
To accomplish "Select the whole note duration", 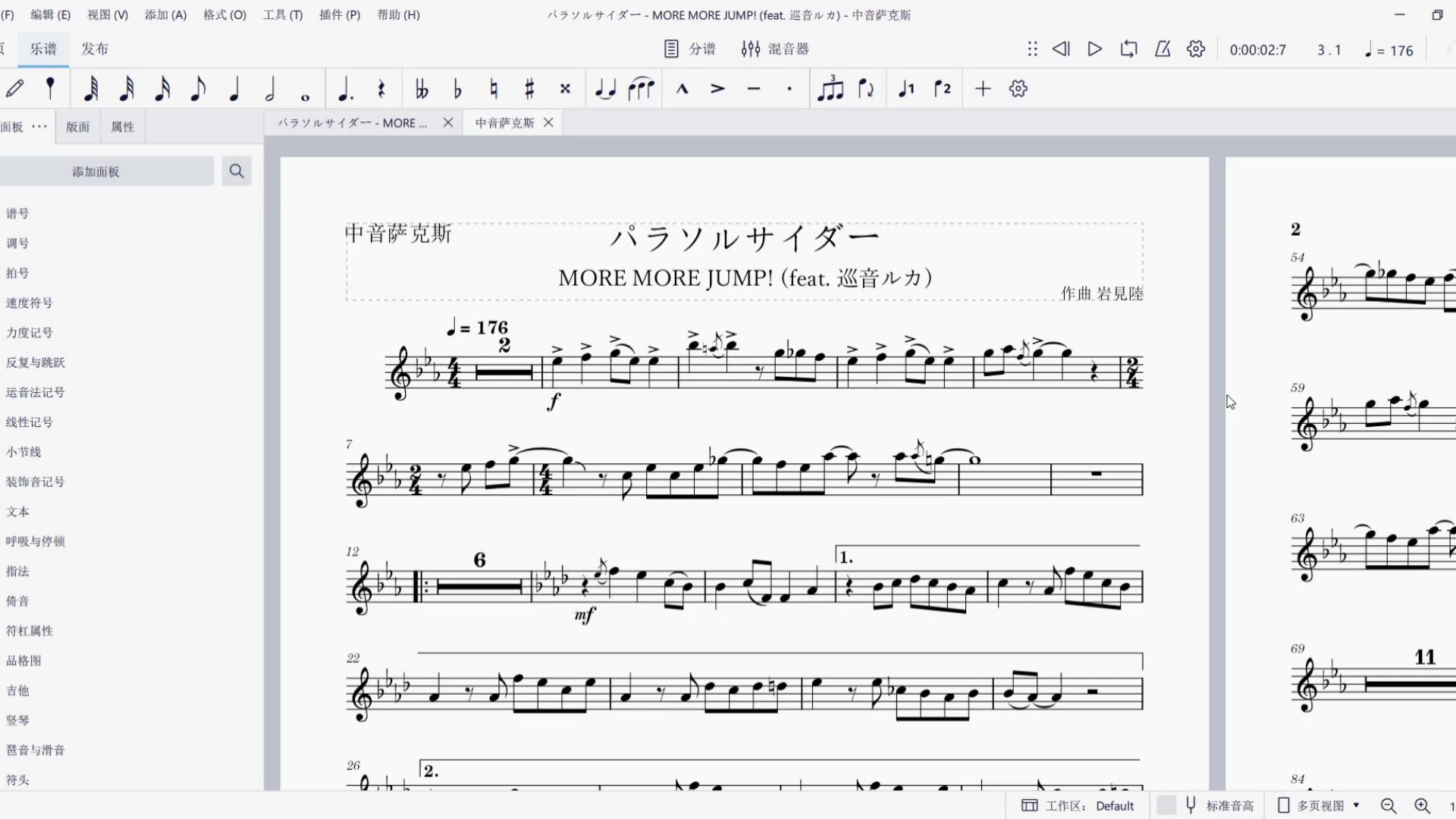I will pyautogui.click(x=305, y=96).
